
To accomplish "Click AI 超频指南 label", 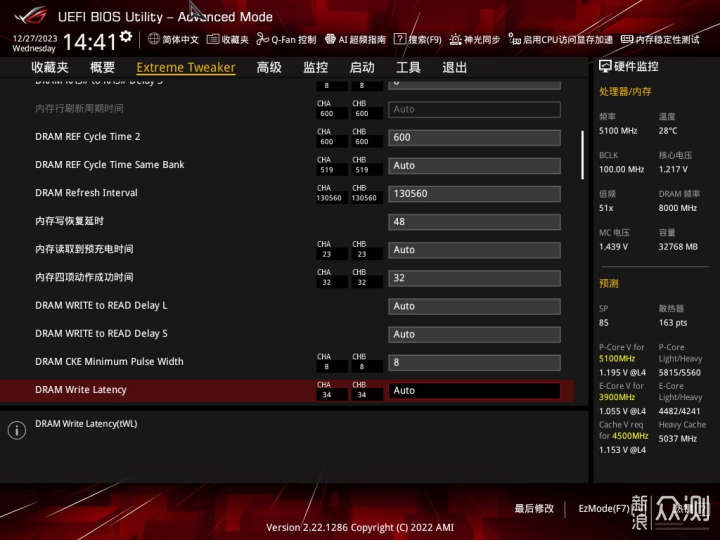I will tap(362, 39).
